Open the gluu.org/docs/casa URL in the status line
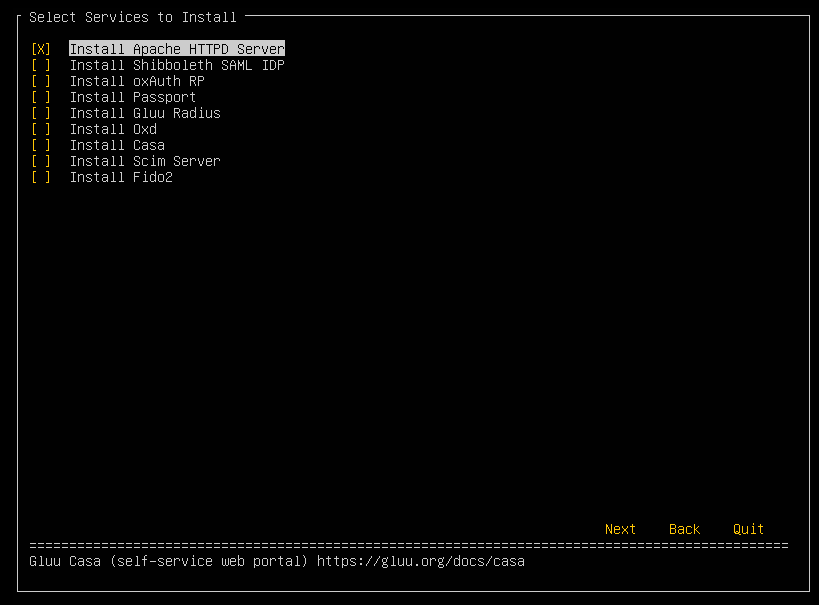This screenshot has width=819, height=605. pos(420,561)
